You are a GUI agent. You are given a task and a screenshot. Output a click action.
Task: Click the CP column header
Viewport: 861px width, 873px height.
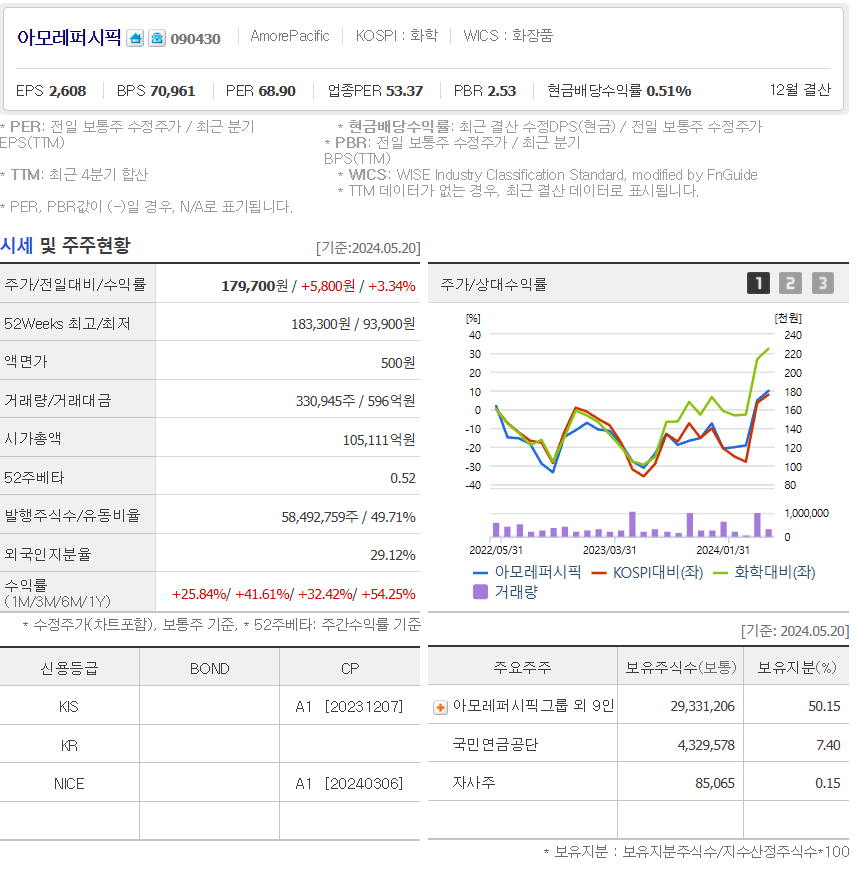click(x=350, y=668)
